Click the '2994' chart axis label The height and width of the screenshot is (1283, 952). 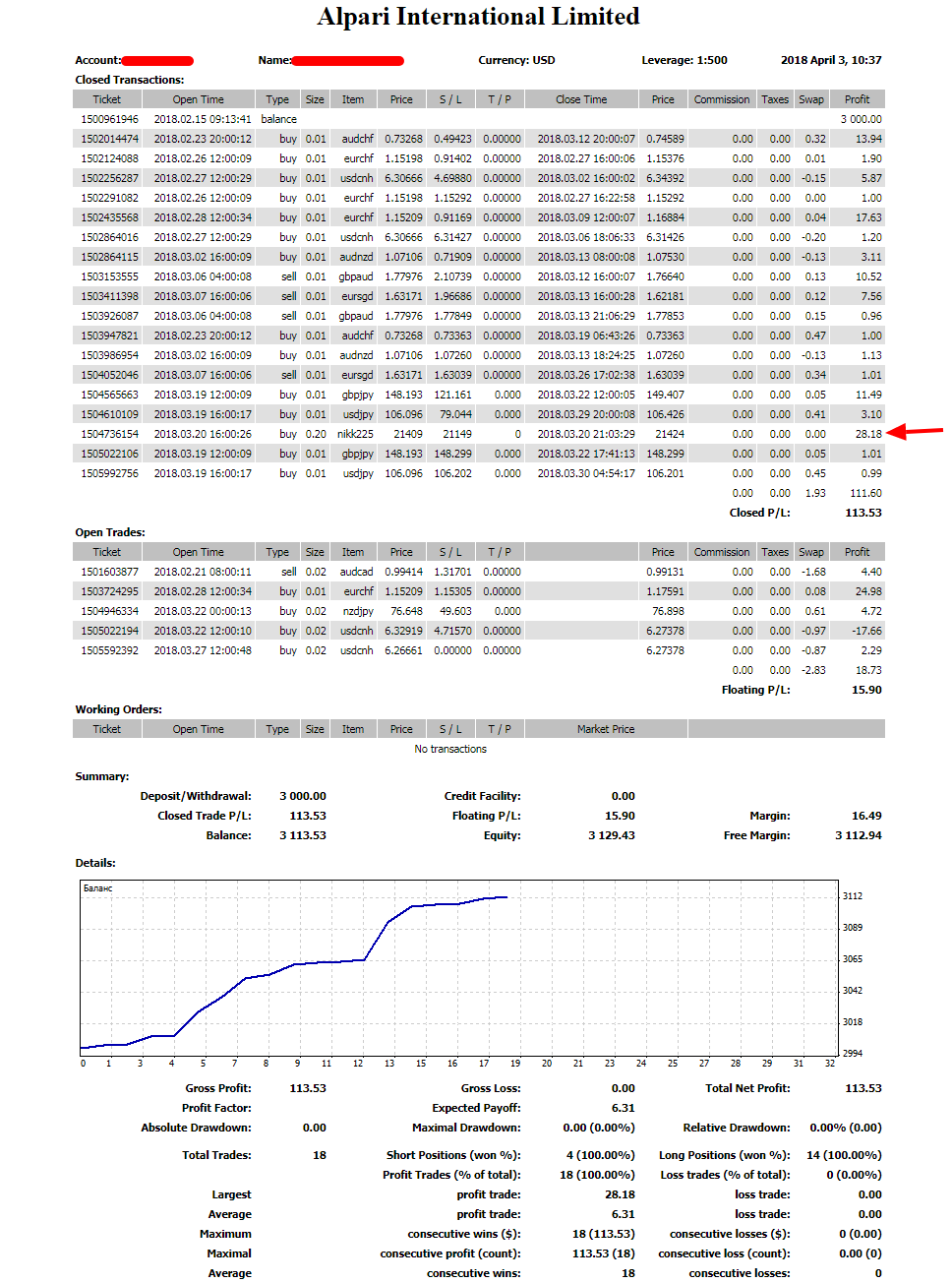(x=853, y=1054)
